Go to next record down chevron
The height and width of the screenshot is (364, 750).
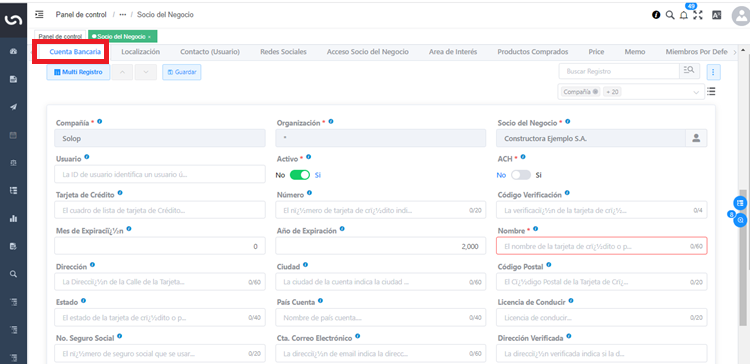[146, 72]
